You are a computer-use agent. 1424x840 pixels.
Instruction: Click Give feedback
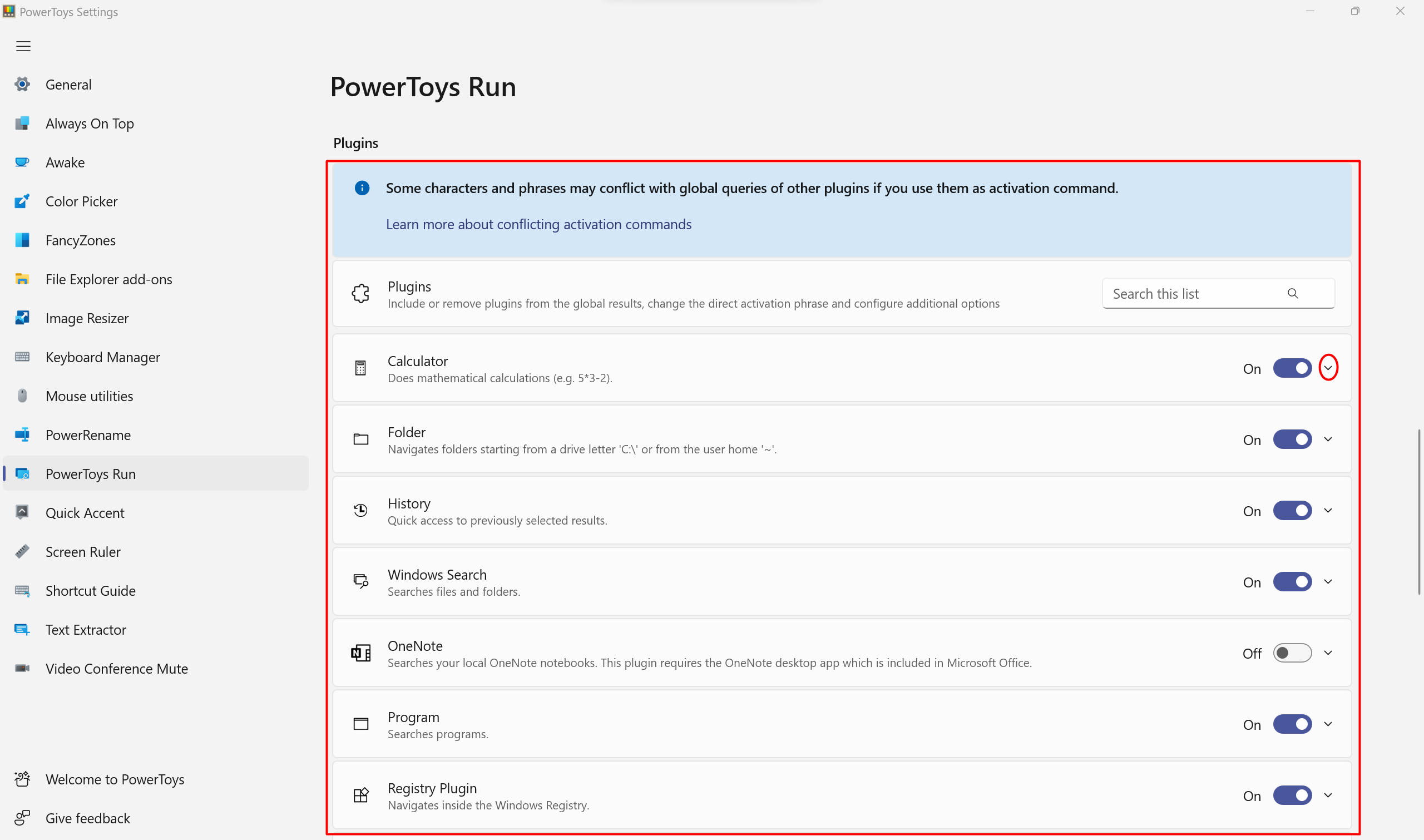[88, 818]
